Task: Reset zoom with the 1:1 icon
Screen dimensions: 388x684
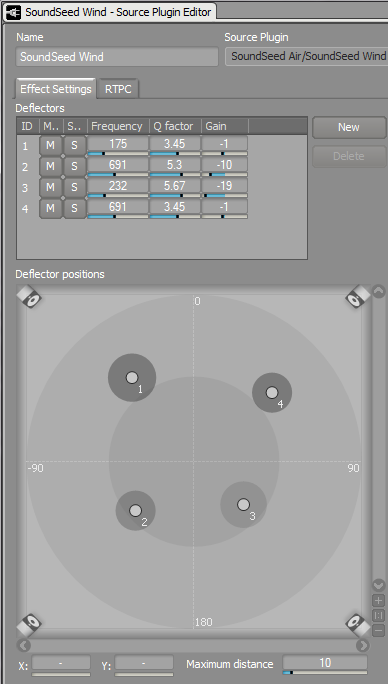Action: click(x=378, y=615)
